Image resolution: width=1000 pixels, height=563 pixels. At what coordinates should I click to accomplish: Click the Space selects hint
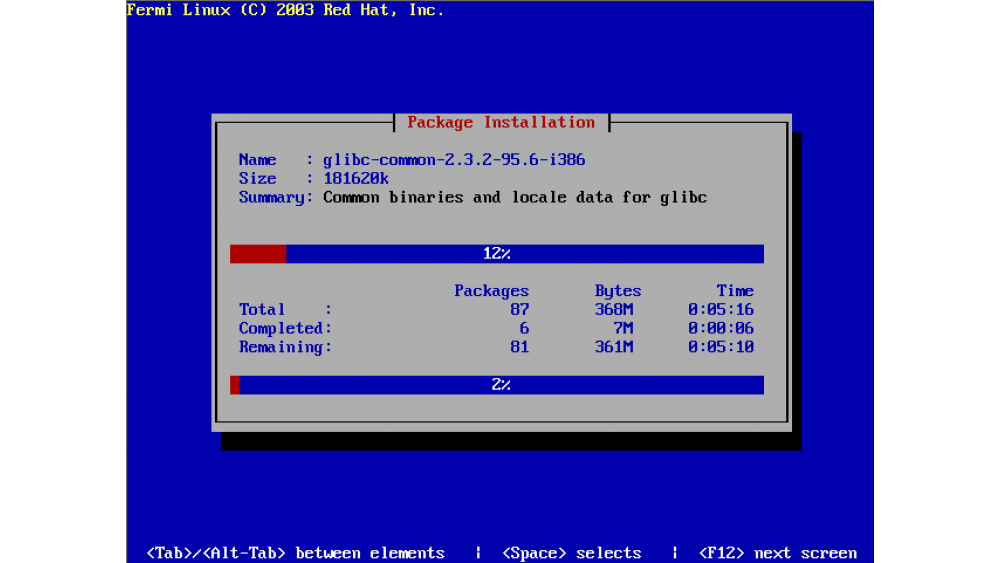point(571,553)
